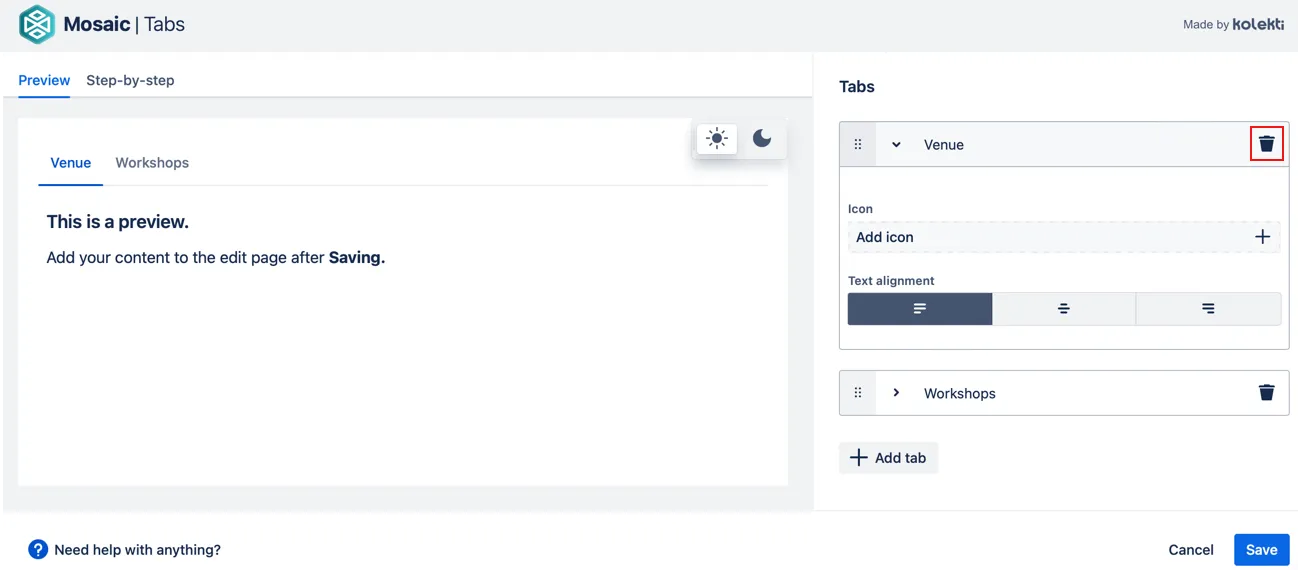Grab the Workshops row drag handle
Image resolution: width=1298 pixels, height=570 pixels.
(x=858, y=393)
